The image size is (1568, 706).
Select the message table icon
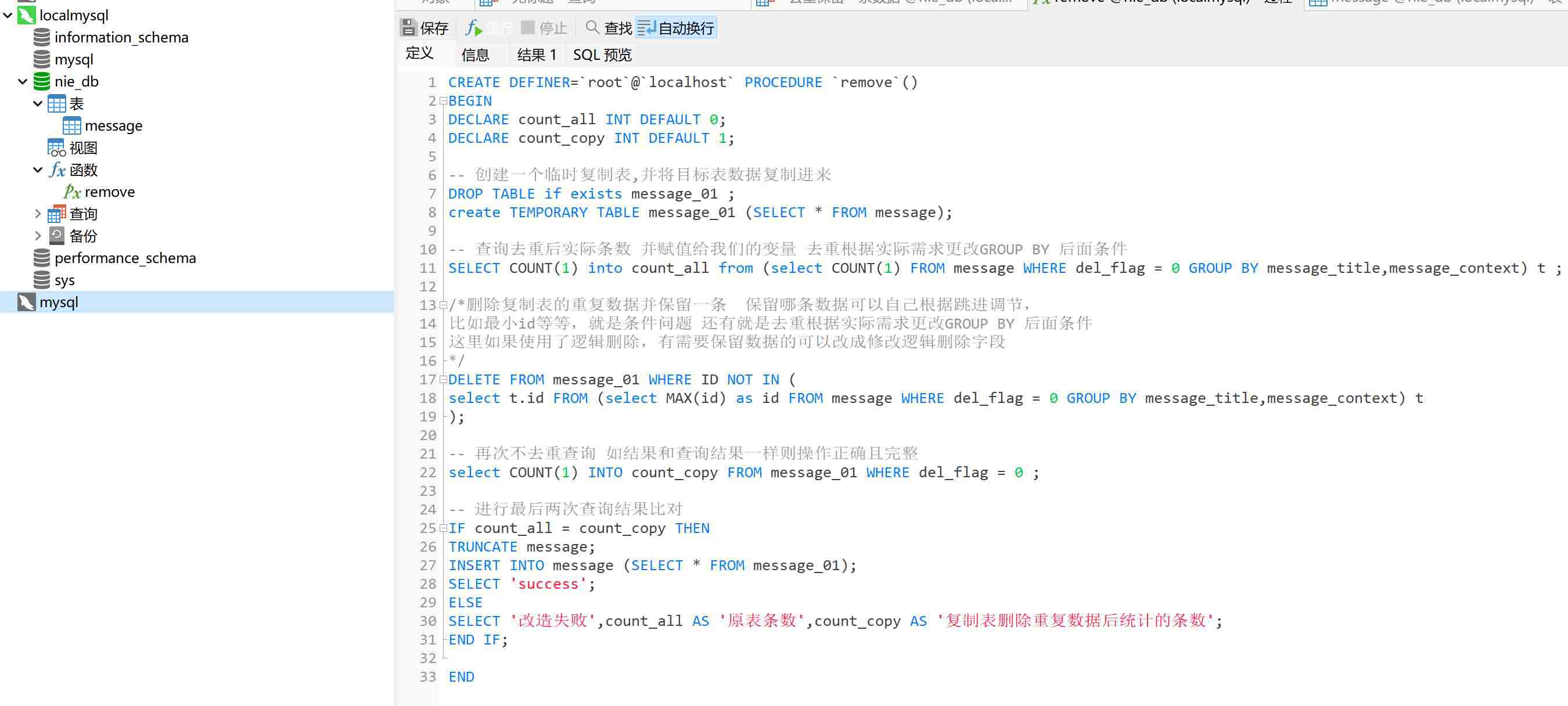(71, 126)
